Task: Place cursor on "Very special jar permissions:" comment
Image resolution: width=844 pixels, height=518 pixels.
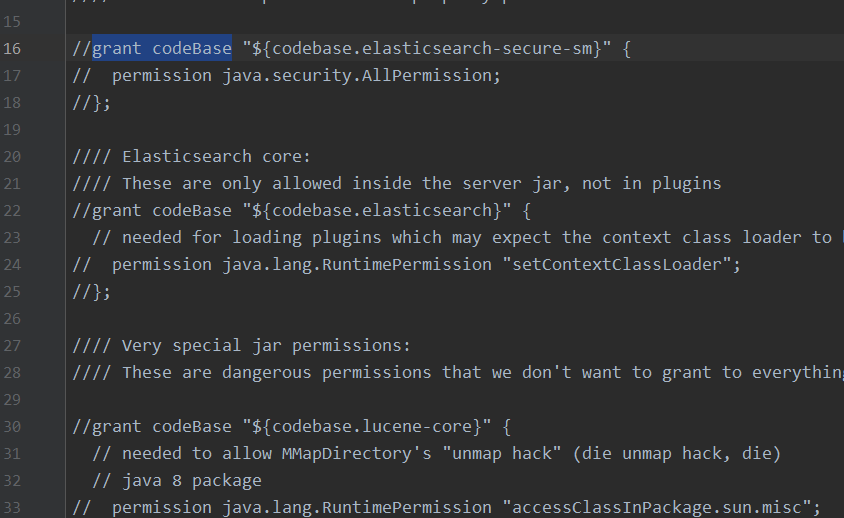Action: tap(266, 346)
